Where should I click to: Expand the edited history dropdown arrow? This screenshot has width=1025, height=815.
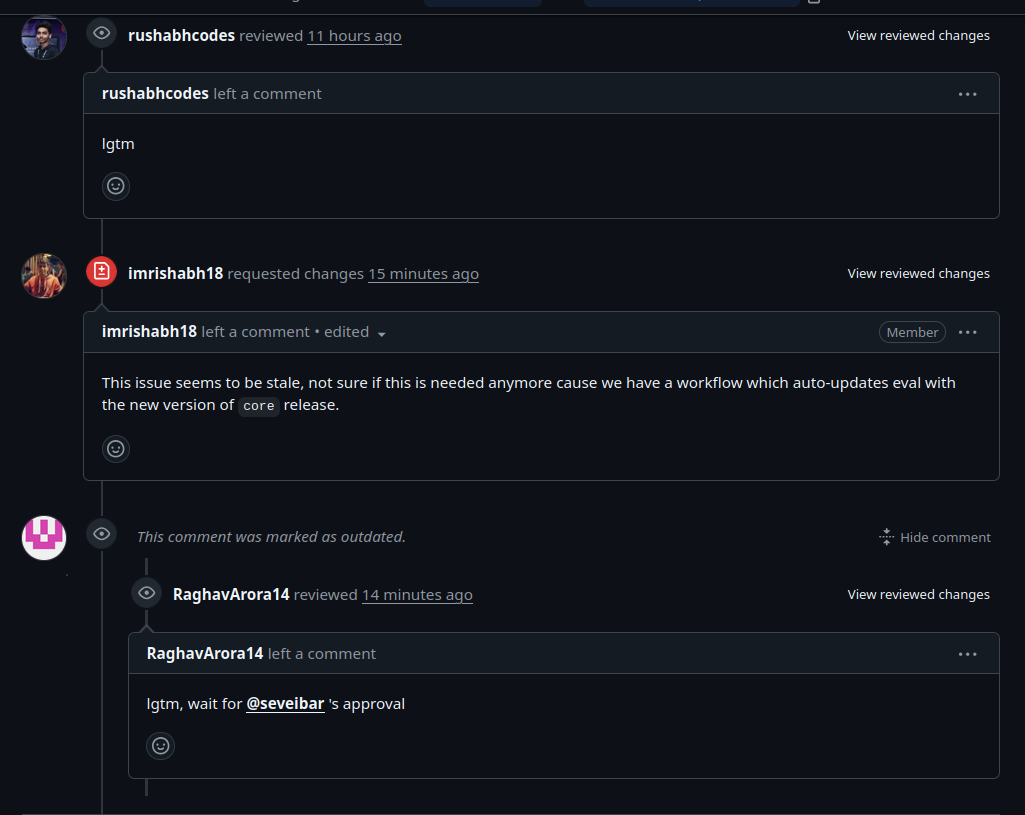pyautogui.click(x=382, y=334)
